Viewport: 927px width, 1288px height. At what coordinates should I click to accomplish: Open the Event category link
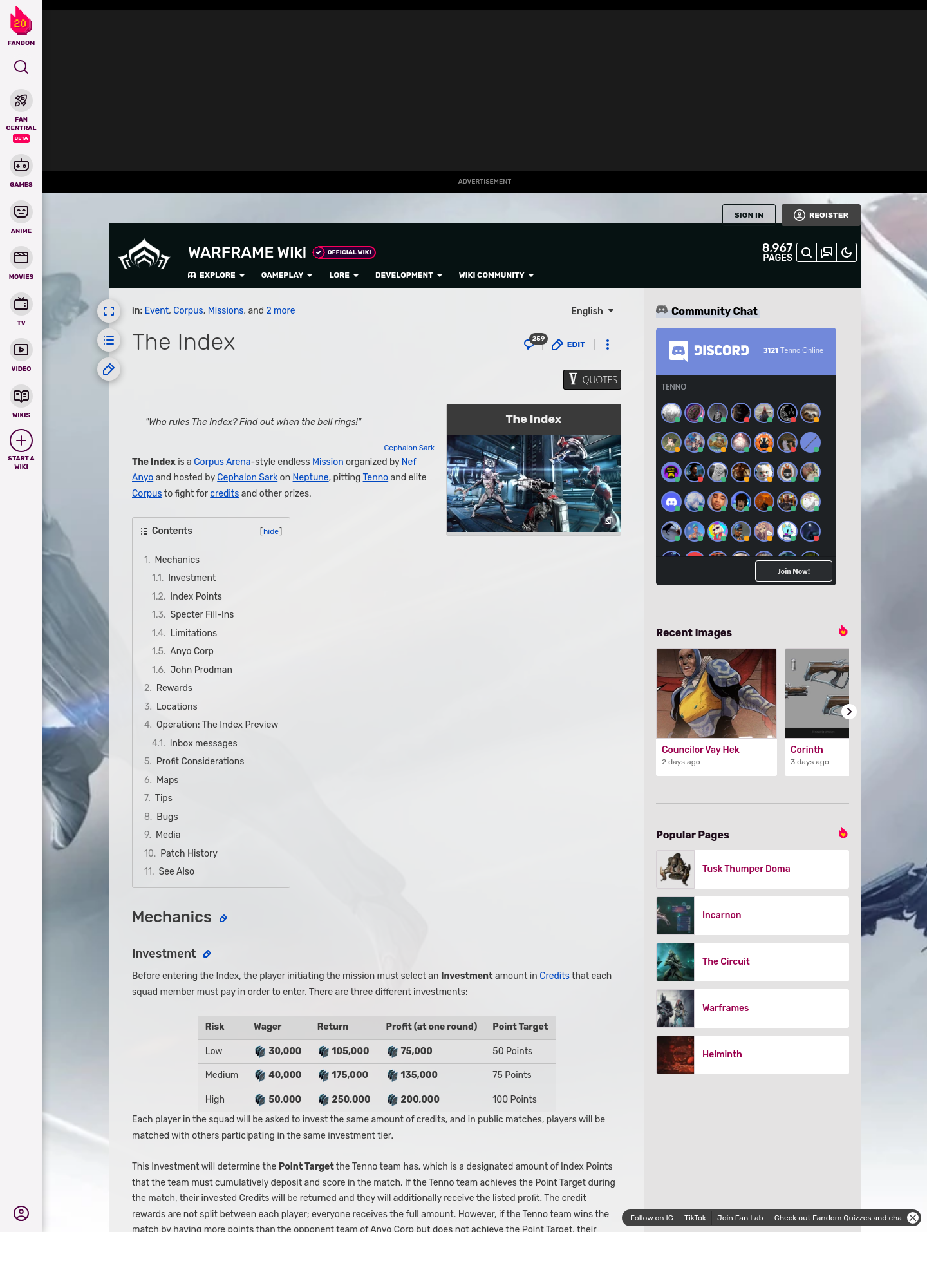(156, 310)
